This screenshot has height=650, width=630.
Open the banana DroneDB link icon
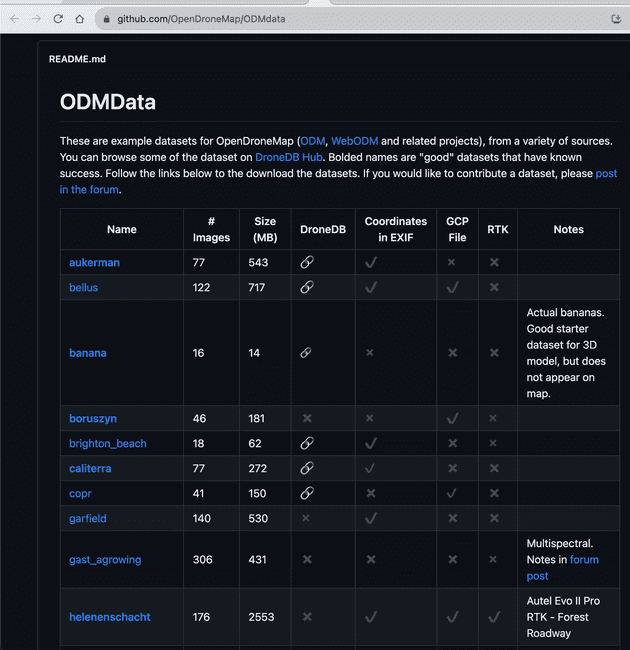(306, 352)
